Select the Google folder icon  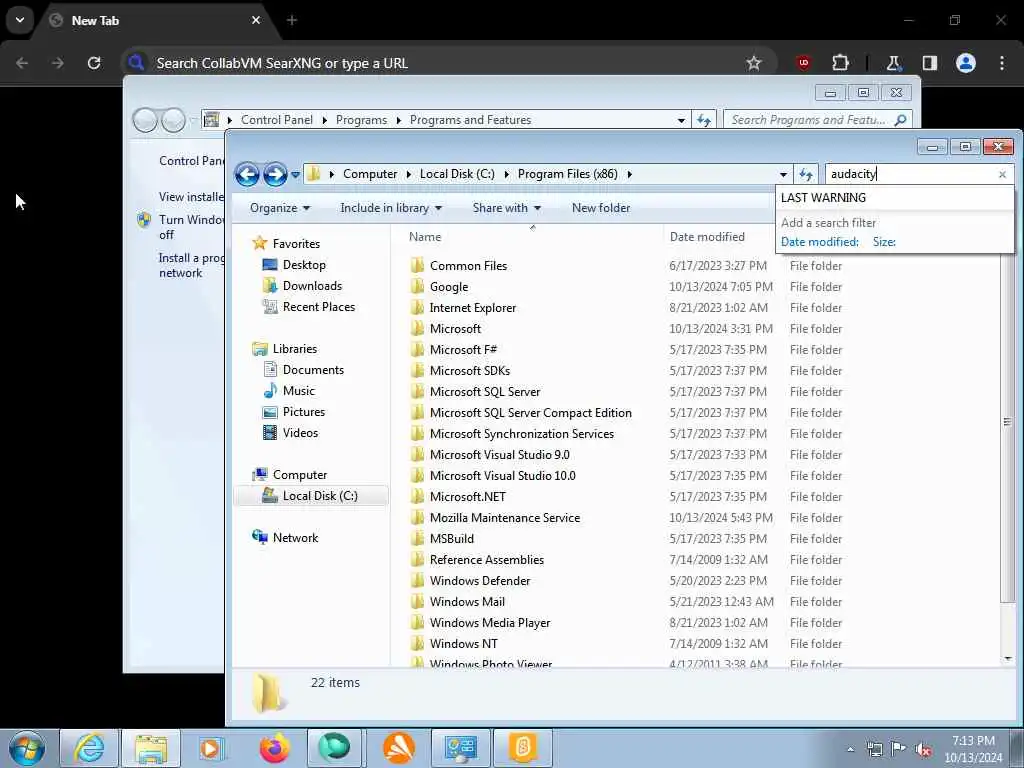pyautogui.click(x=417, y=287)
